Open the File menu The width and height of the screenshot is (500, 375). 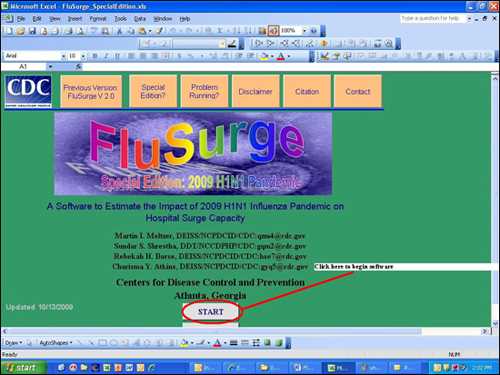click(21, 19)
